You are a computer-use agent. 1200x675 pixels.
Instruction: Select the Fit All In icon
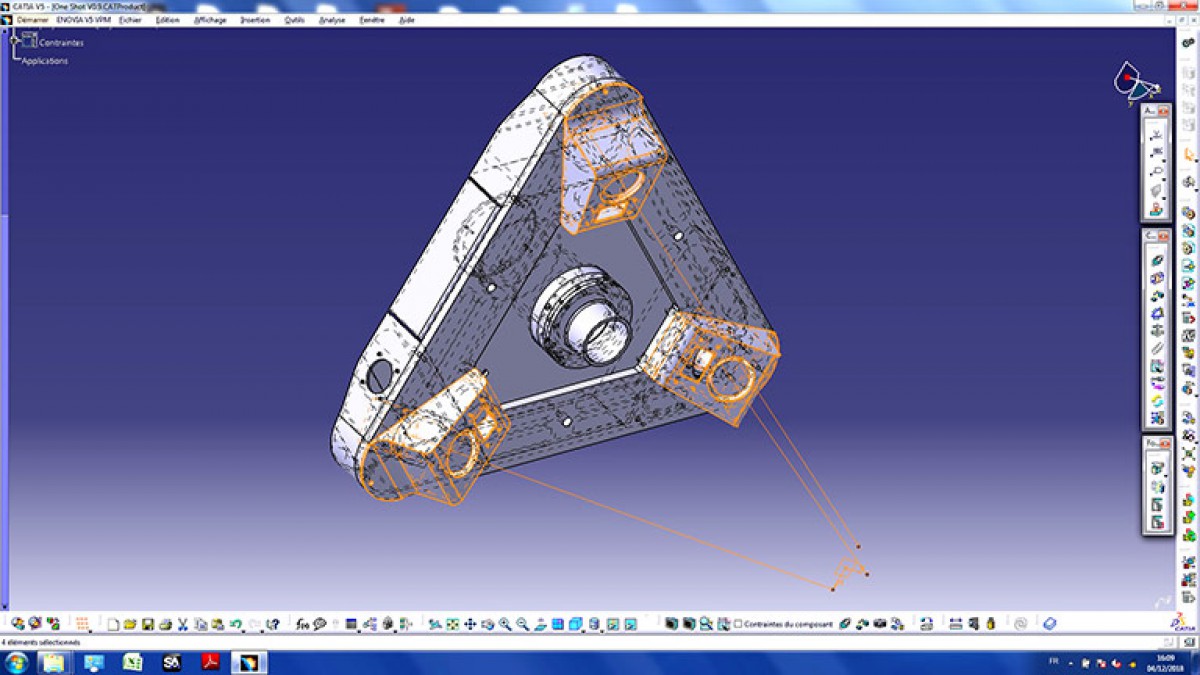[450, 623]
